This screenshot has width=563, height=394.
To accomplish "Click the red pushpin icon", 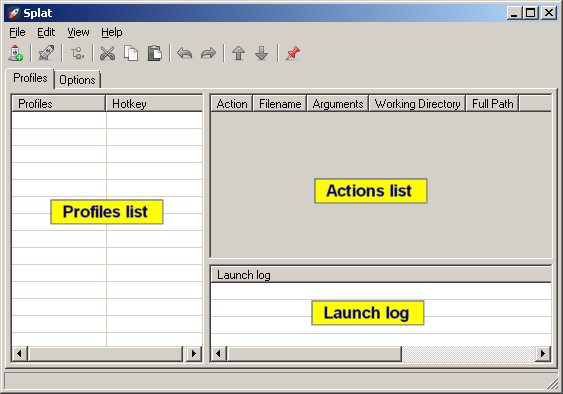I will [x=293, y=53].
